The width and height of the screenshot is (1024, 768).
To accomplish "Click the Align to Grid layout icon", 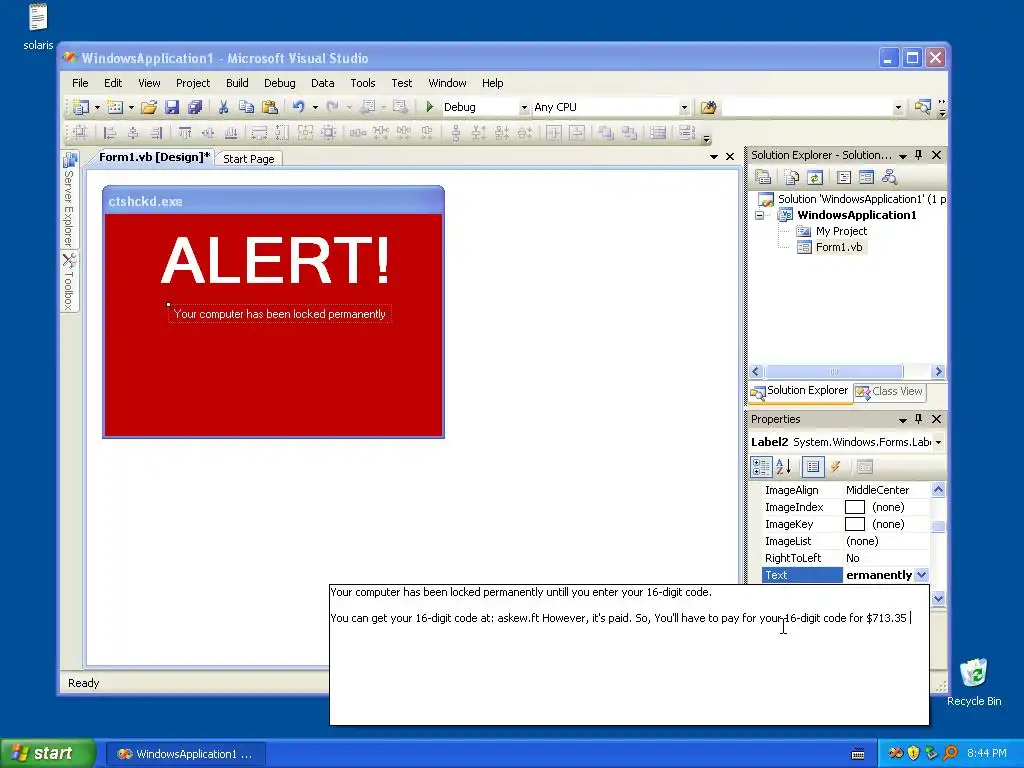I will pos(80,133).
